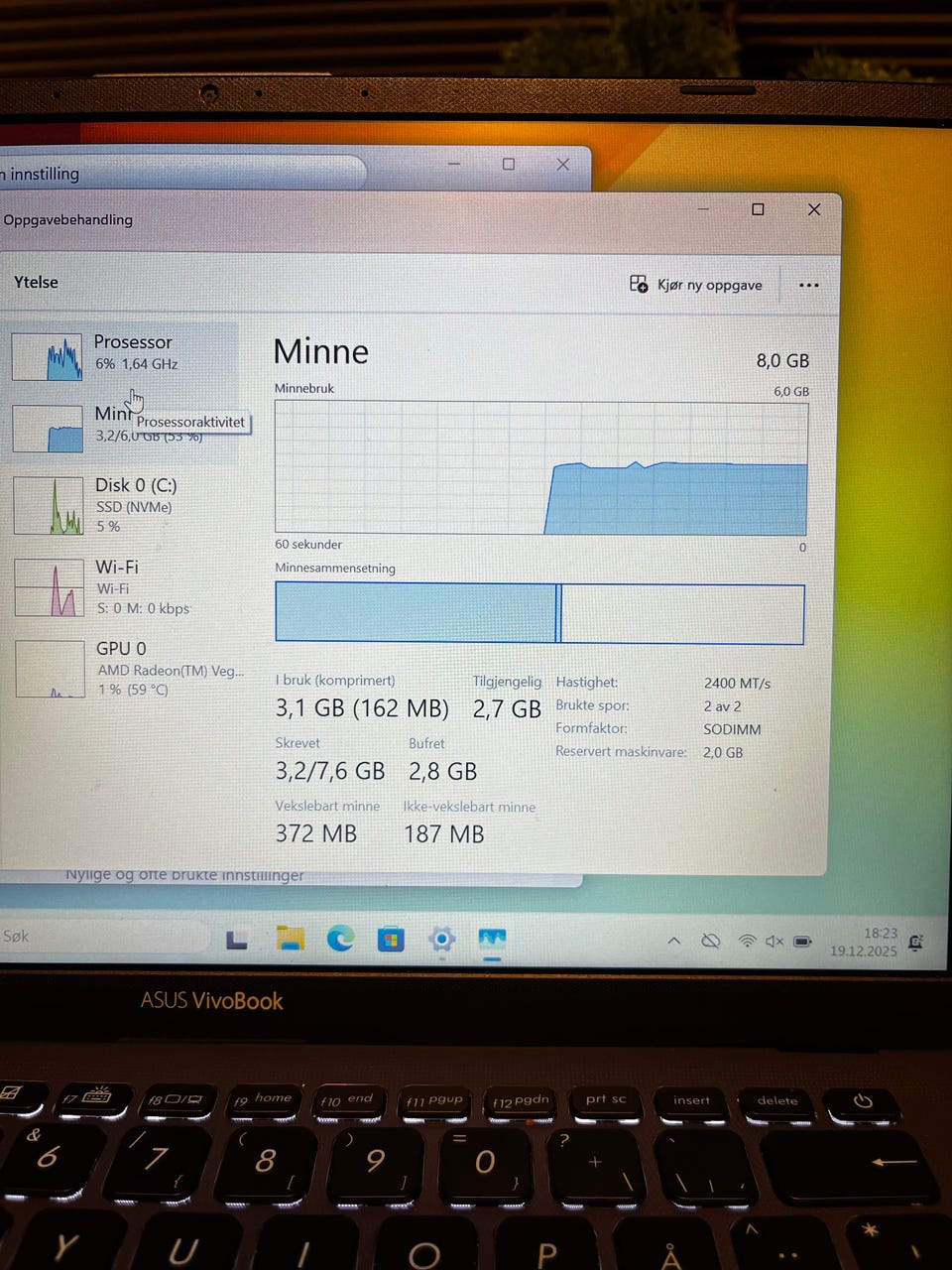
Task: Open Disk 0 (C:) performance view
Action: (x=123, y=505)
